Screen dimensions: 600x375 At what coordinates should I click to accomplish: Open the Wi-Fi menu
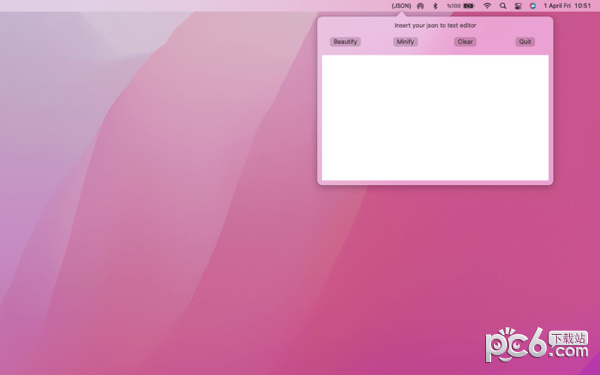(487, 6)
